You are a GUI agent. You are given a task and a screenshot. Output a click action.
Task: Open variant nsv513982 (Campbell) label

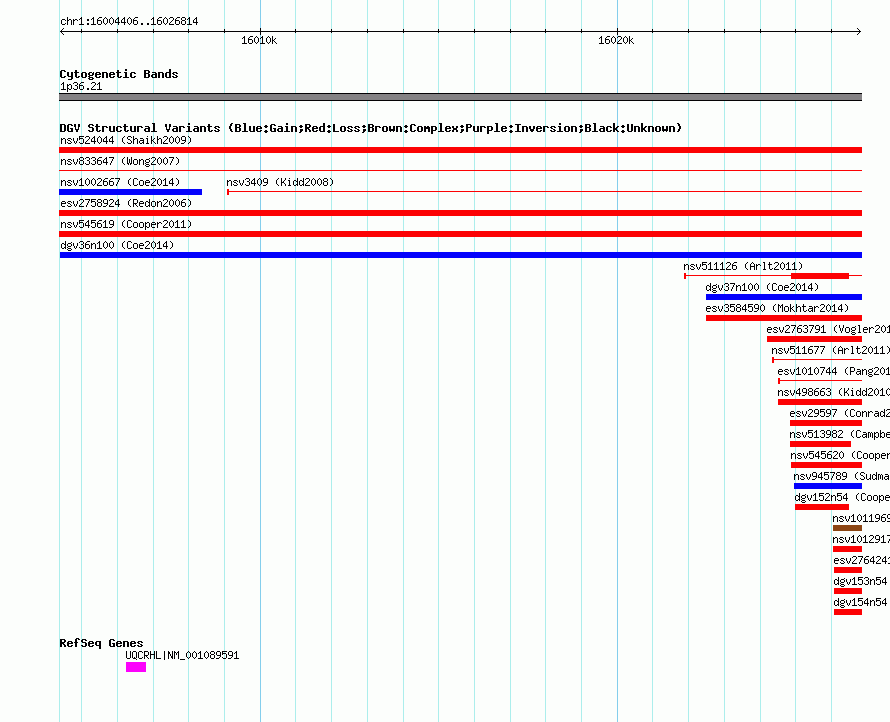[839, 434]
